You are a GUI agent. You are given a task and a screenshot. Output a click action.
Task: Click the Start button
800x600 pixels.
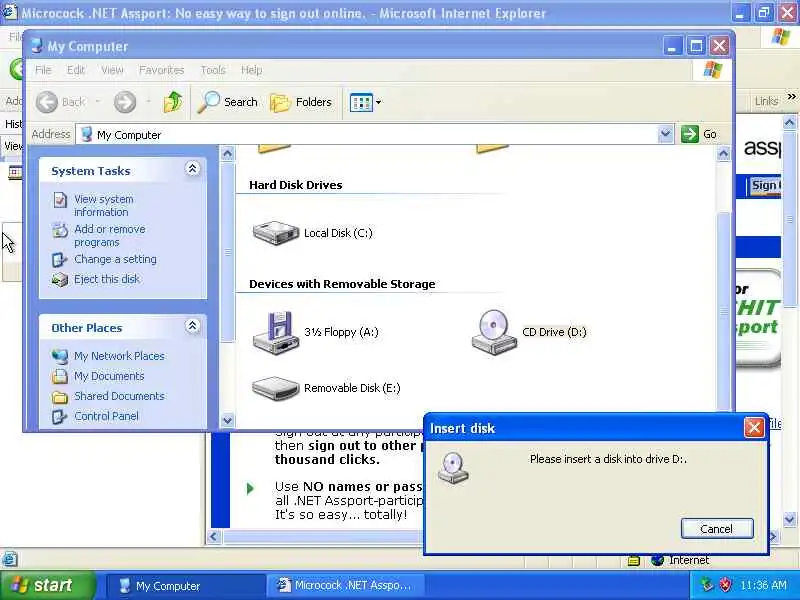tap(47, 585)
